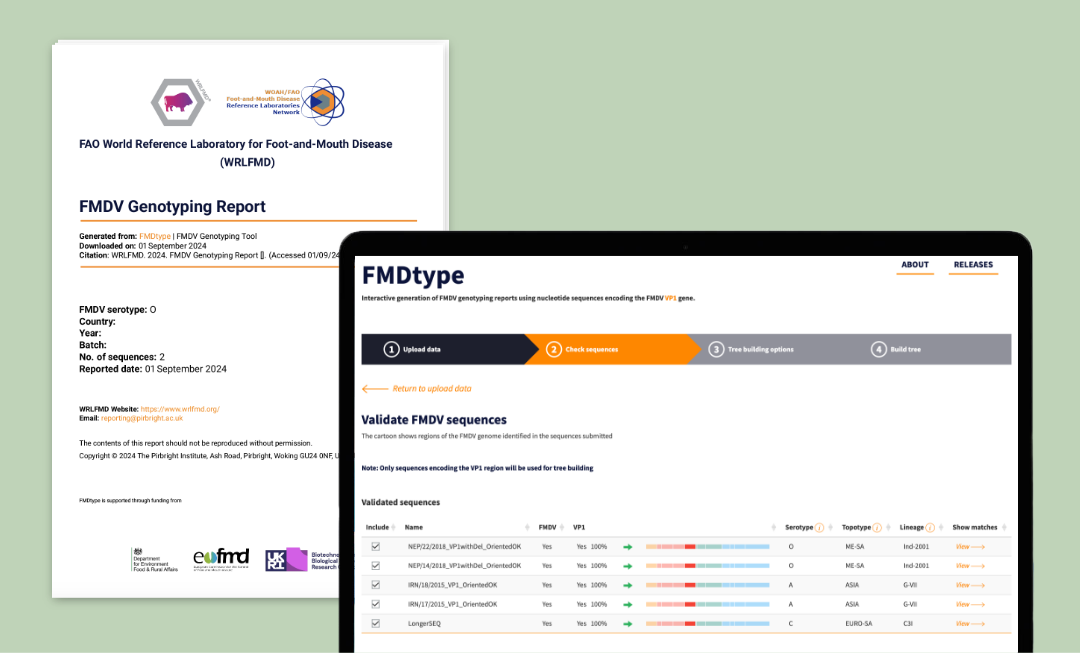Click the orange VP1 link in the subtitle

670,298
